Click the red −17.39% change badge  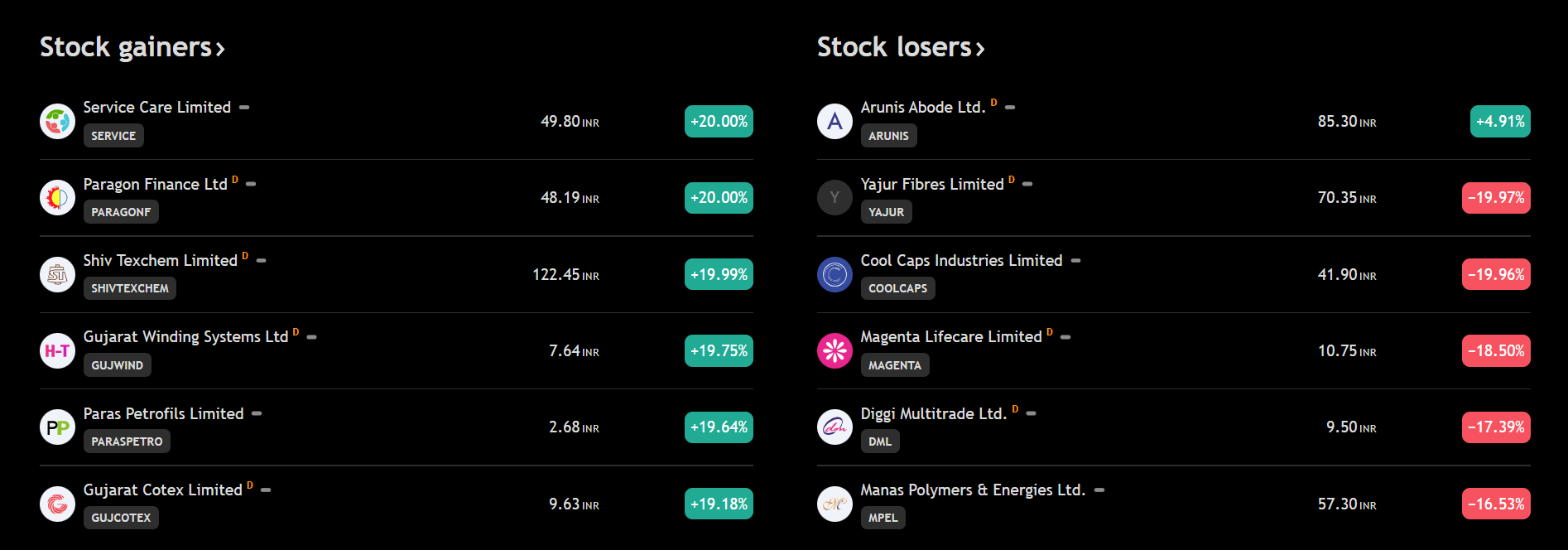click(1496, 427)
